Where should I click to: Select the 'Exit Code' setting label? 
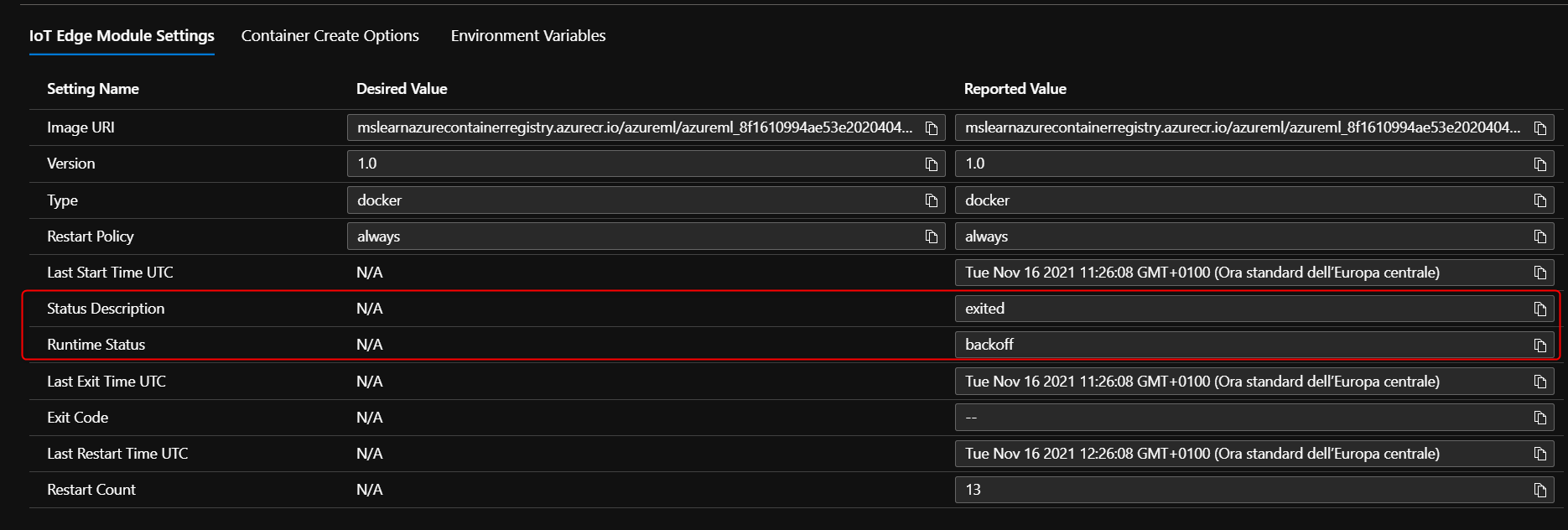[x=78, y=418]
